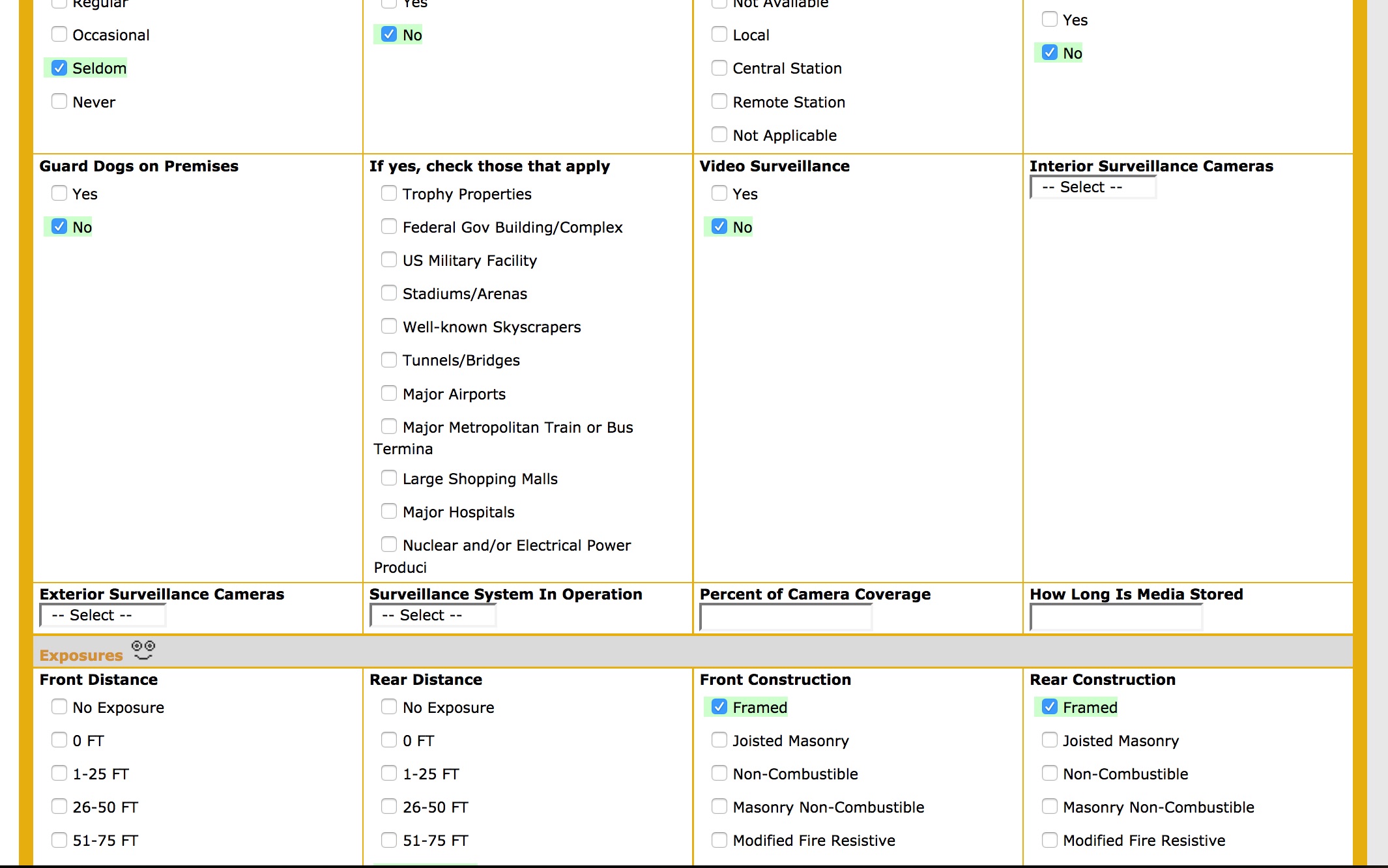Enable Yes for Guard Dogs on Premises
The width and height of the screenshot is (1388, 868).
pyautogui.click(x=59, y=193)
